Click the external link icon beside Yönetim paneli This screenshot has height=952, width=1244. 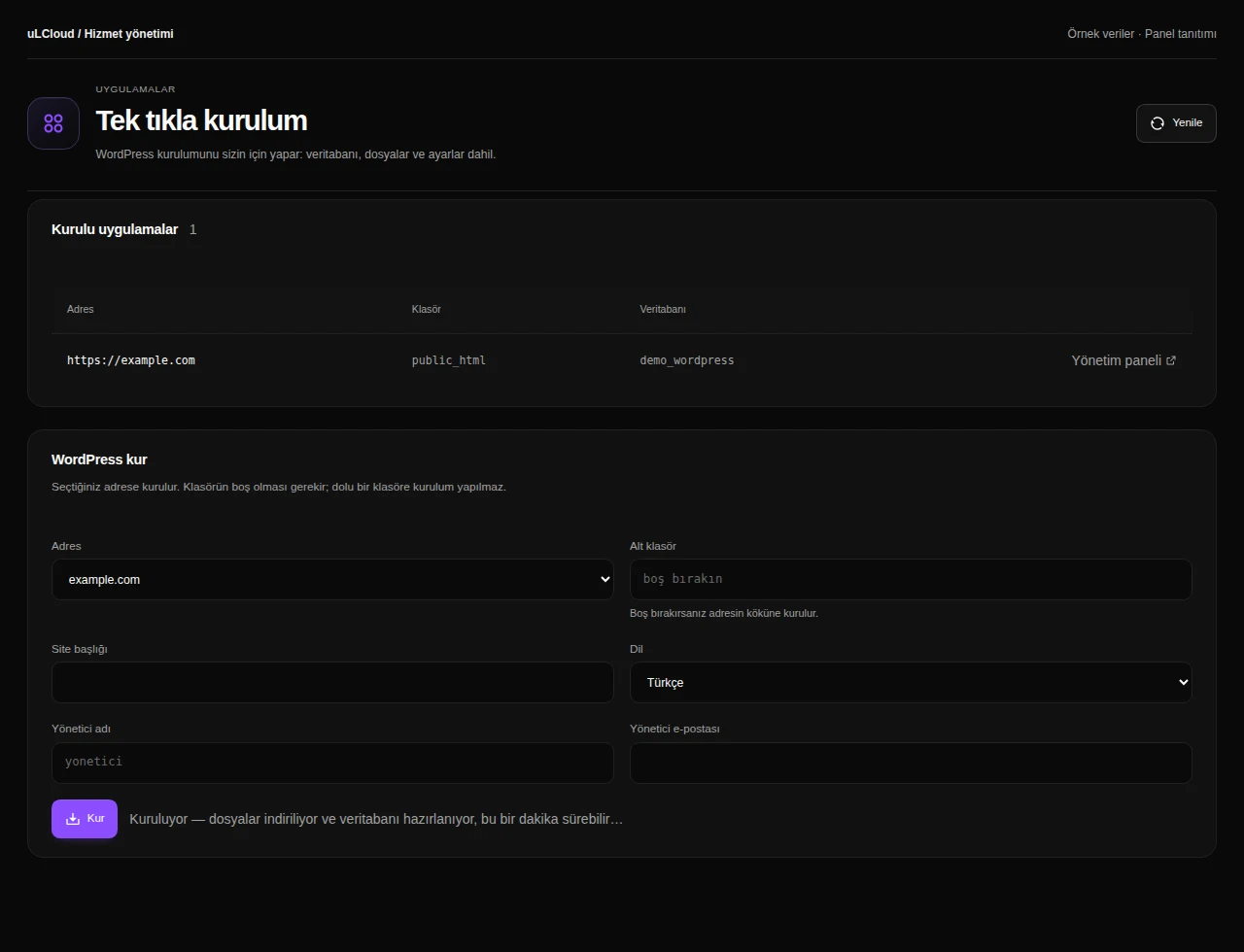[1171, 360]
